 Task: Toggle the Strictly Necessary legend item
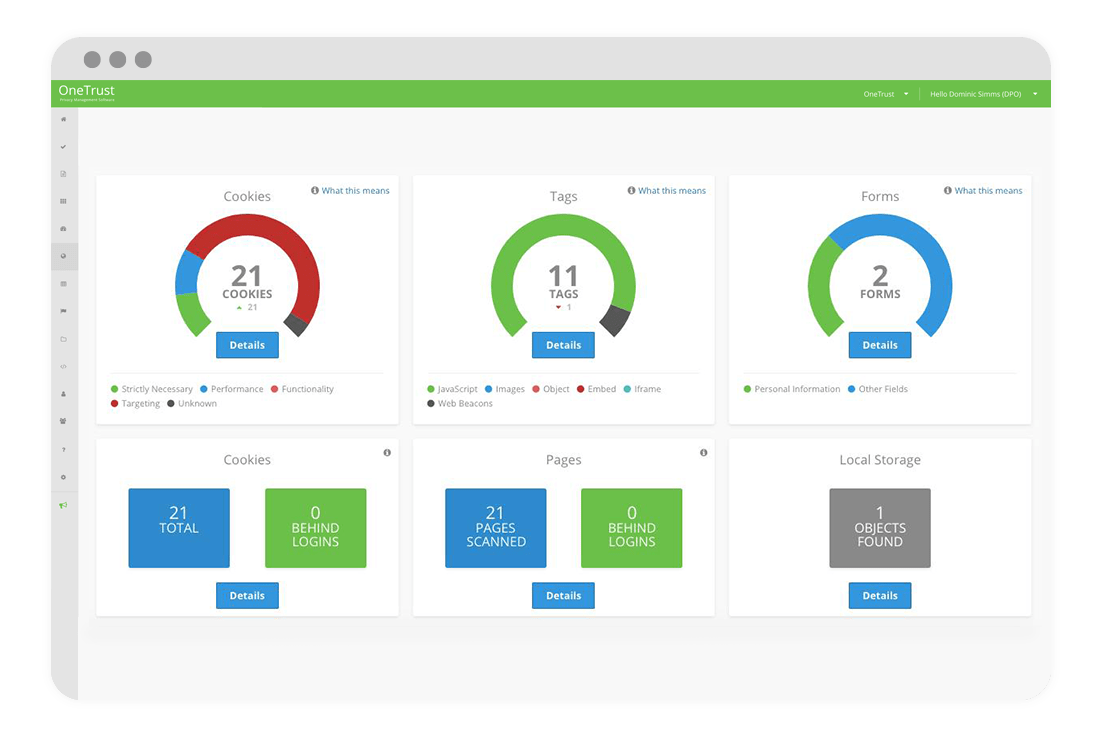coord(152,389)
